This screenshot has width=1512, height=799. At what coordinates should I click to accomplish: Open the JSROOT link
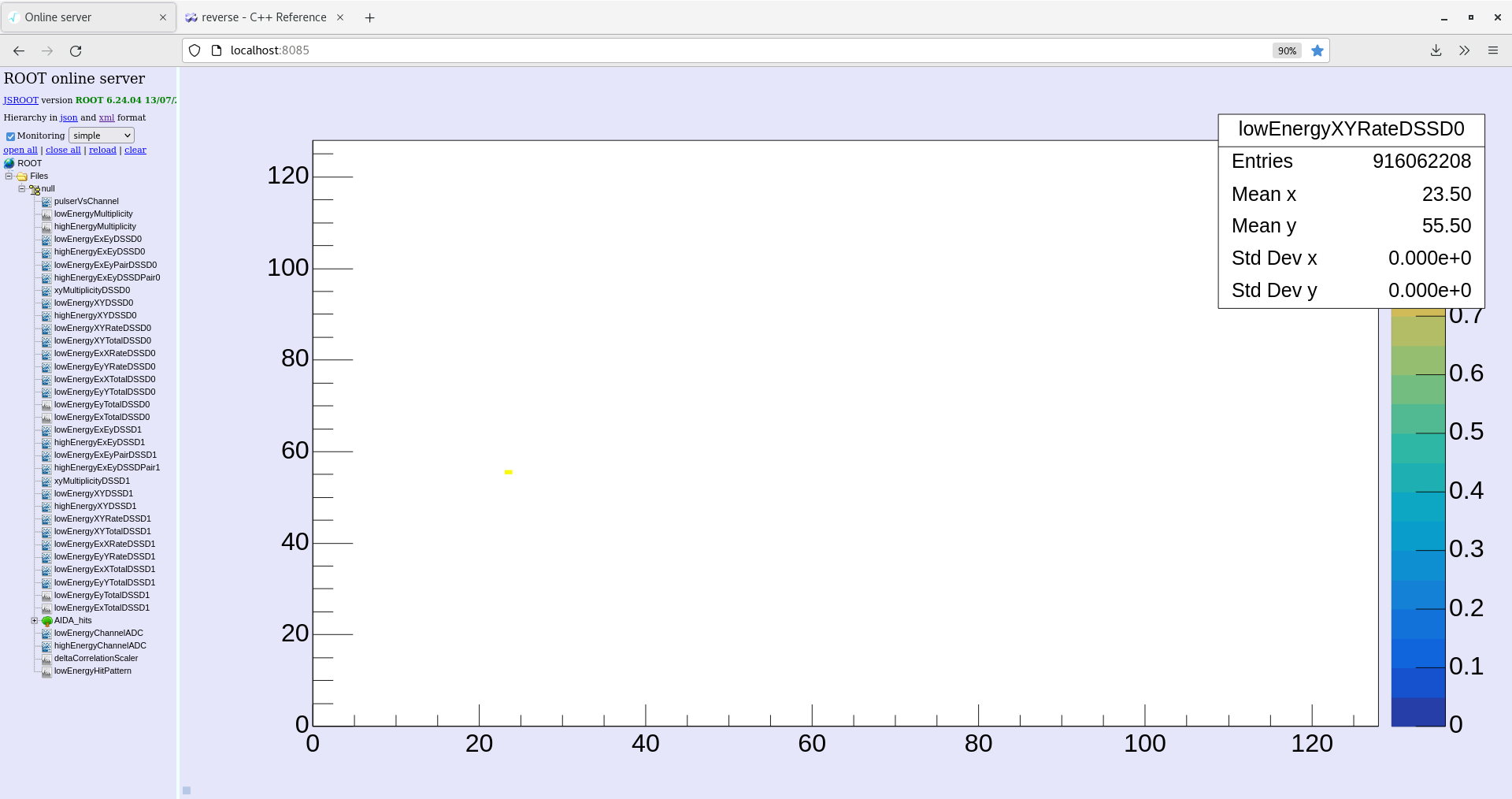pyautogui.click(x=20, y=100)
